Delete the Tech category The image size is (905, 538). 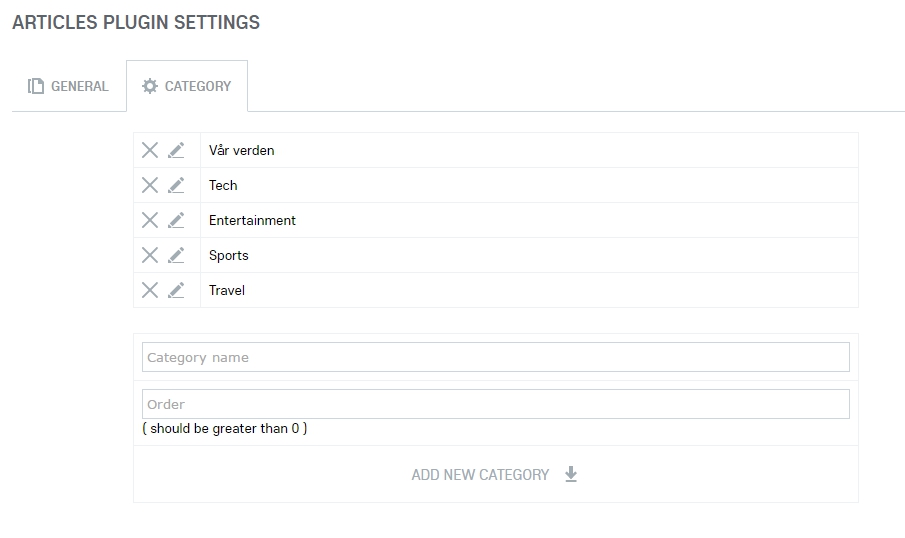click(150, 185)
